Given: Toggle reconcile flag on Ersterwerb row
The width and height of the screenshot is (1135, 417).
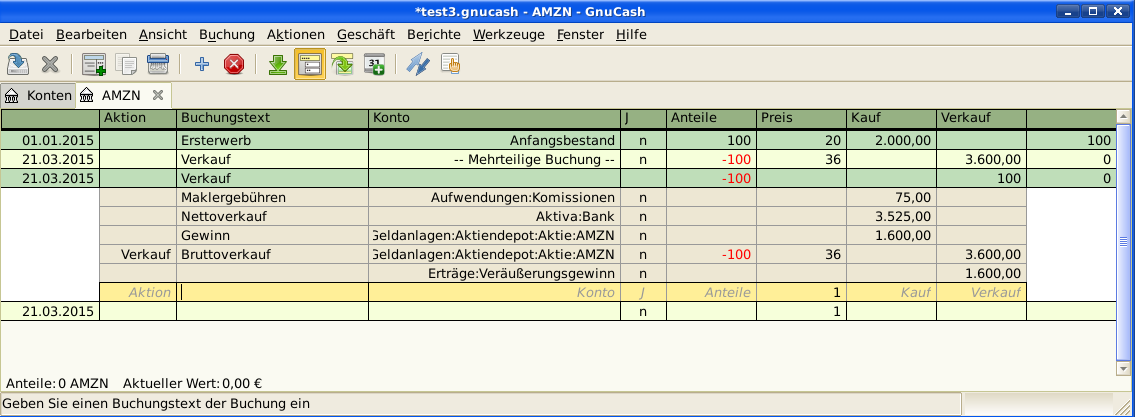Looking at the screenshot, I should (643, 141).
